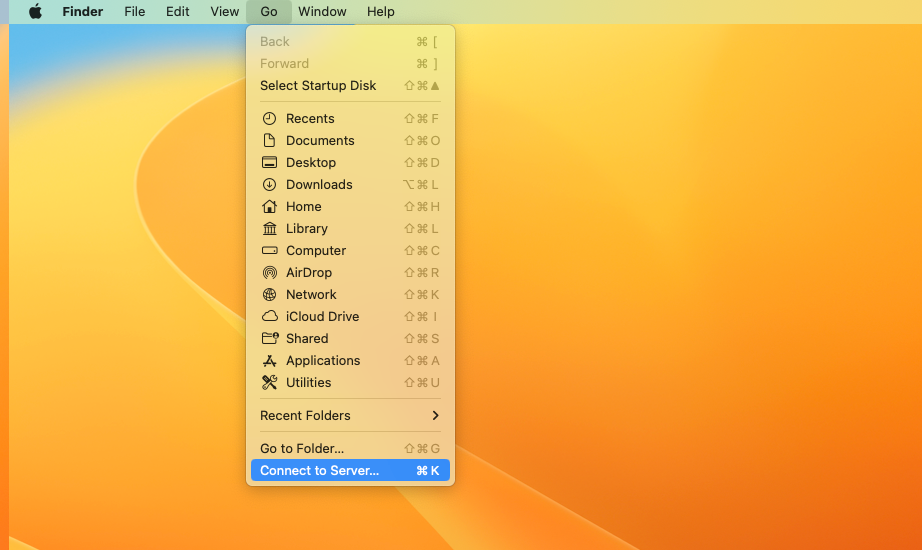Click the Downloads arrow icon

coord(269,184)
